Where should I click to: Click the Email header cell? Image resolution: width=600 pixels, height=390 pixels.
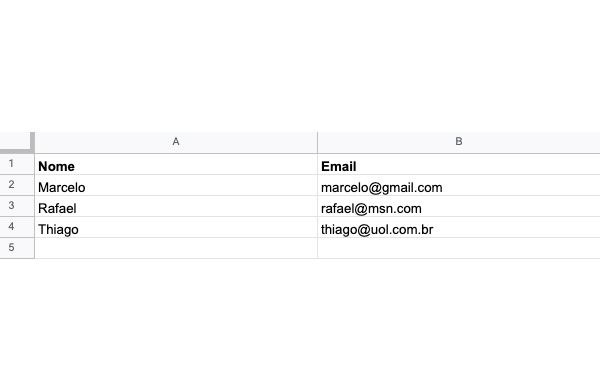(x=459, y=164)
